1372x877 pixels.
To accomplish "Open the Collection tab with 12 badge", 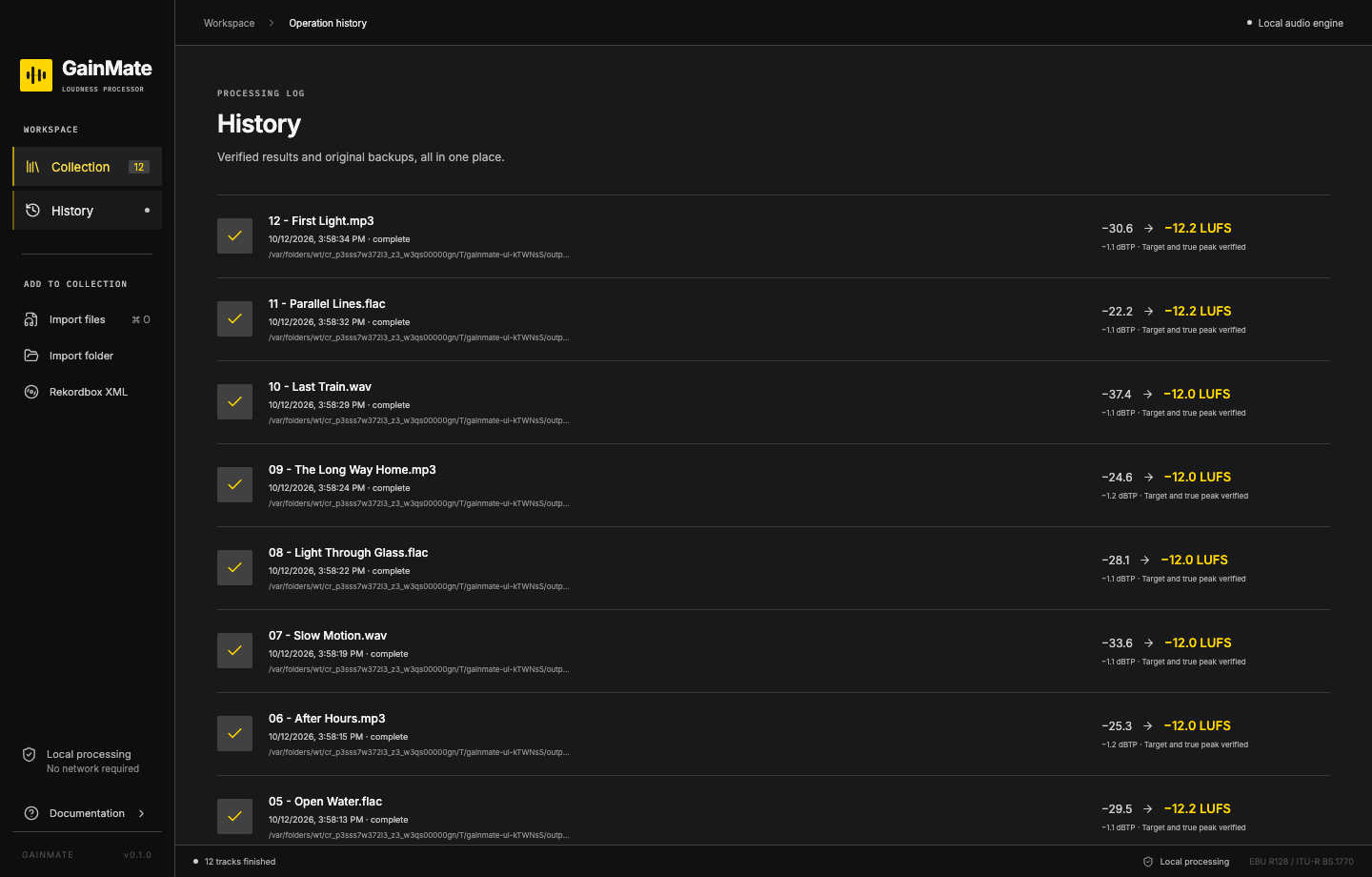I will point(88,167).
